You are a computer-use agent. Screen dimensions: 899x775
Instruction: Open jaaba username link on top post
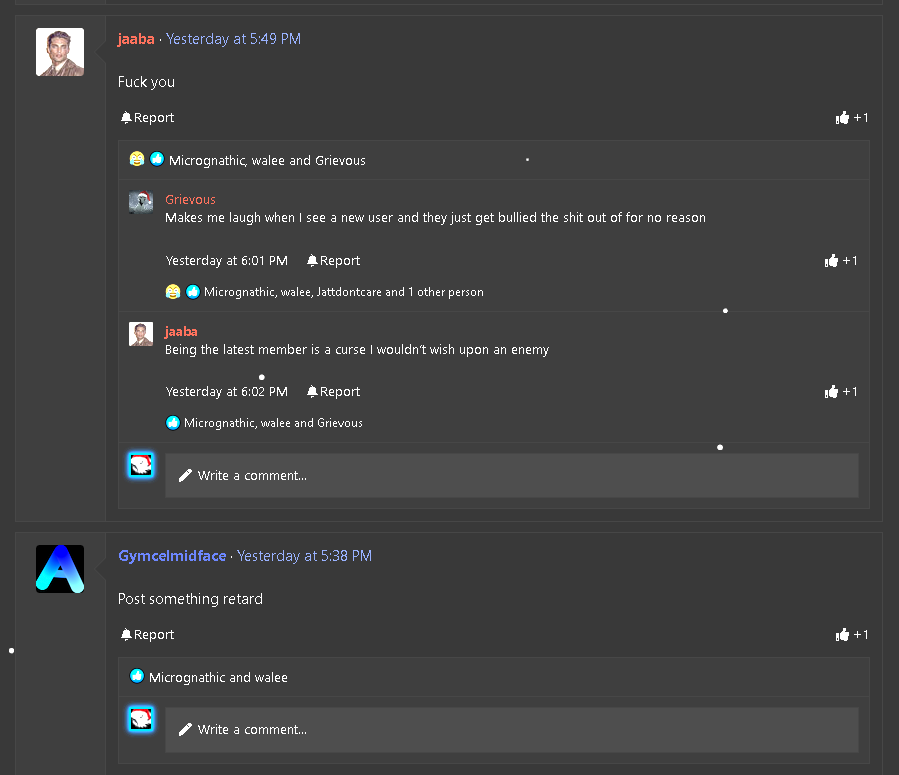point(136,39)
